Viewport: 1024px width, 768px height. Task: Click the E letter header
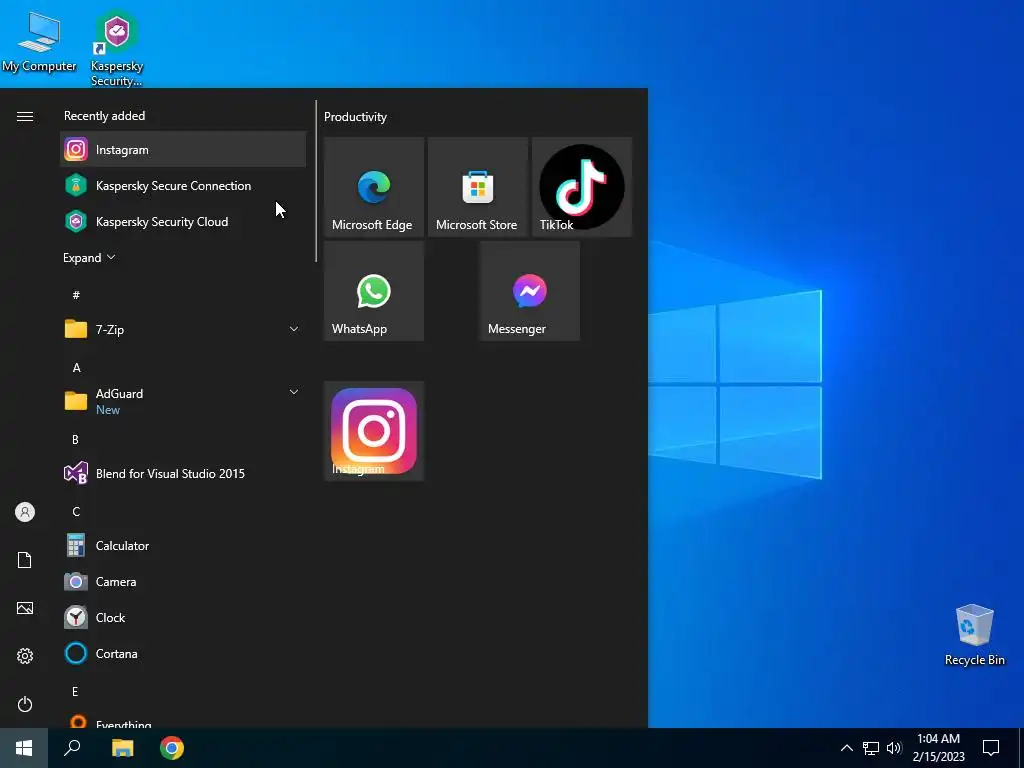pyautogui.click(x=75, y=692)
